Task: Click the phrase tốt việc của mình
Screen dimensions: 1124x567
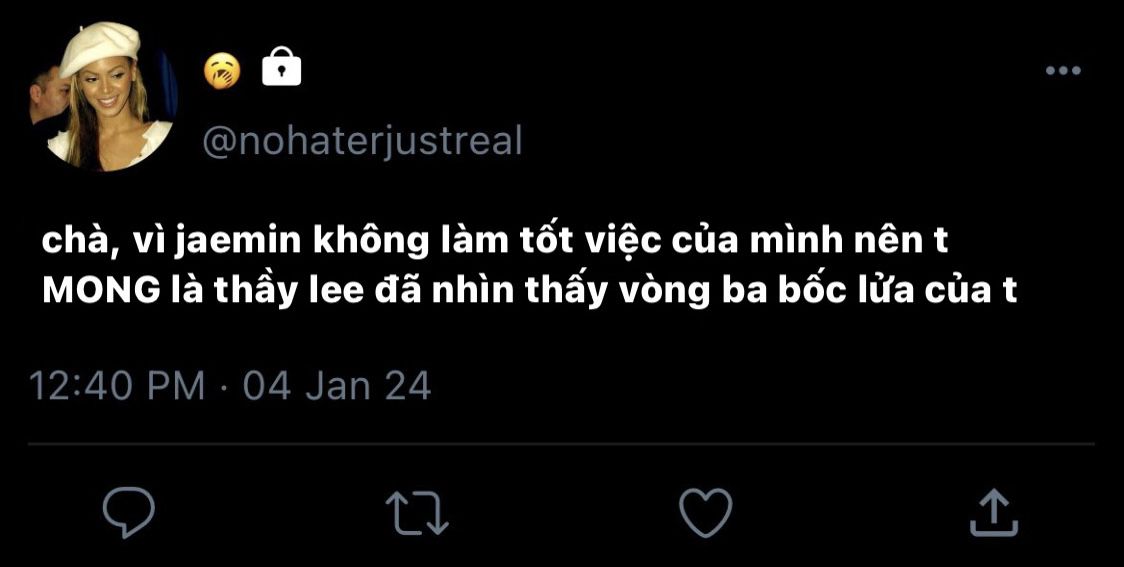Action: tap(621, 241)
